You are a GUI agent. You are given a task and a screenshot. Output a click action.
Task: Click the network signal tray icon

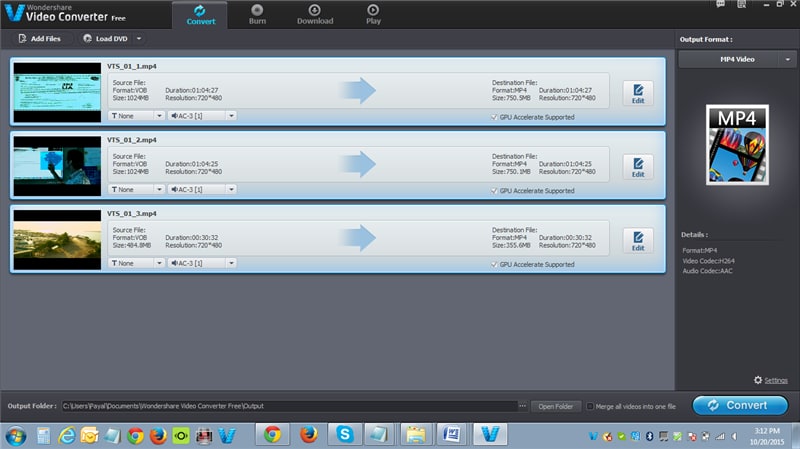[x=720, y=436]
